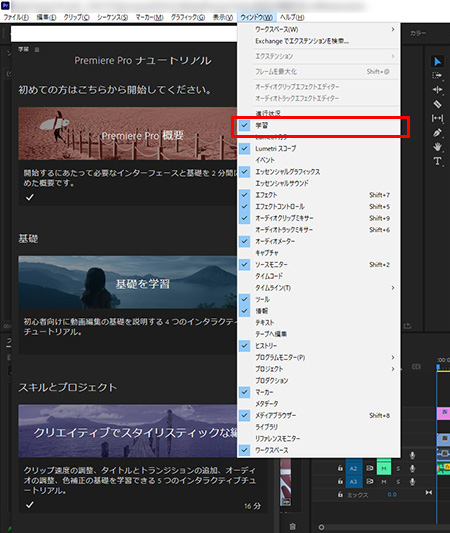
Task: Click the closed captions CC icon
Action: pyautogui.click(x=416, y=366)
